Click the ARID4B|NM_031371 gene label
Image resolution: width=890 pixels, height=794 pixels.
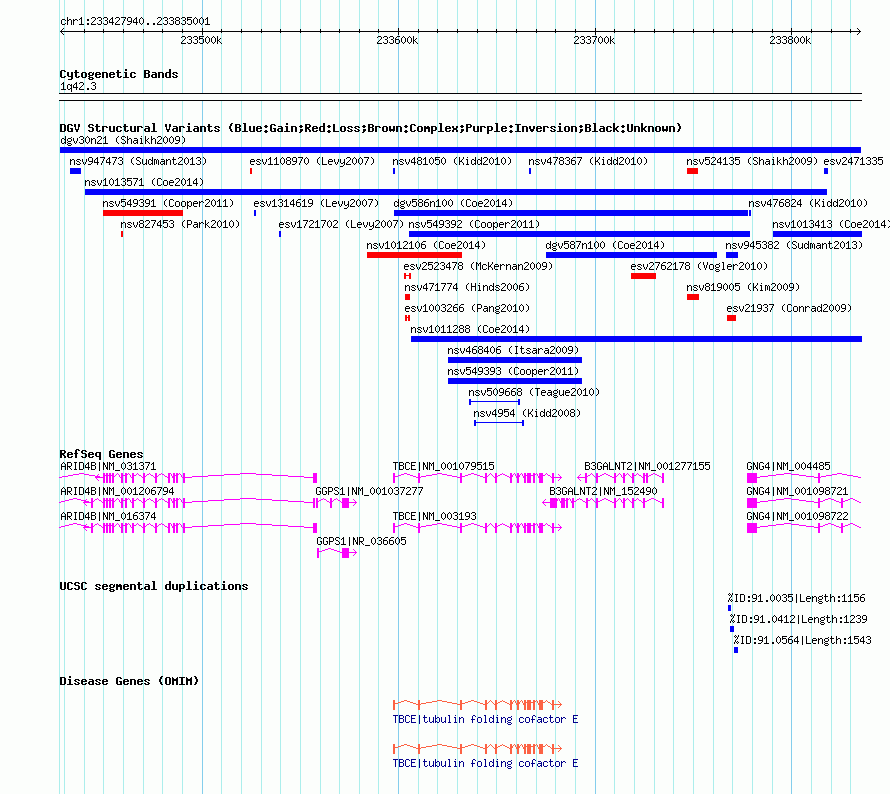tap(108, 466)
